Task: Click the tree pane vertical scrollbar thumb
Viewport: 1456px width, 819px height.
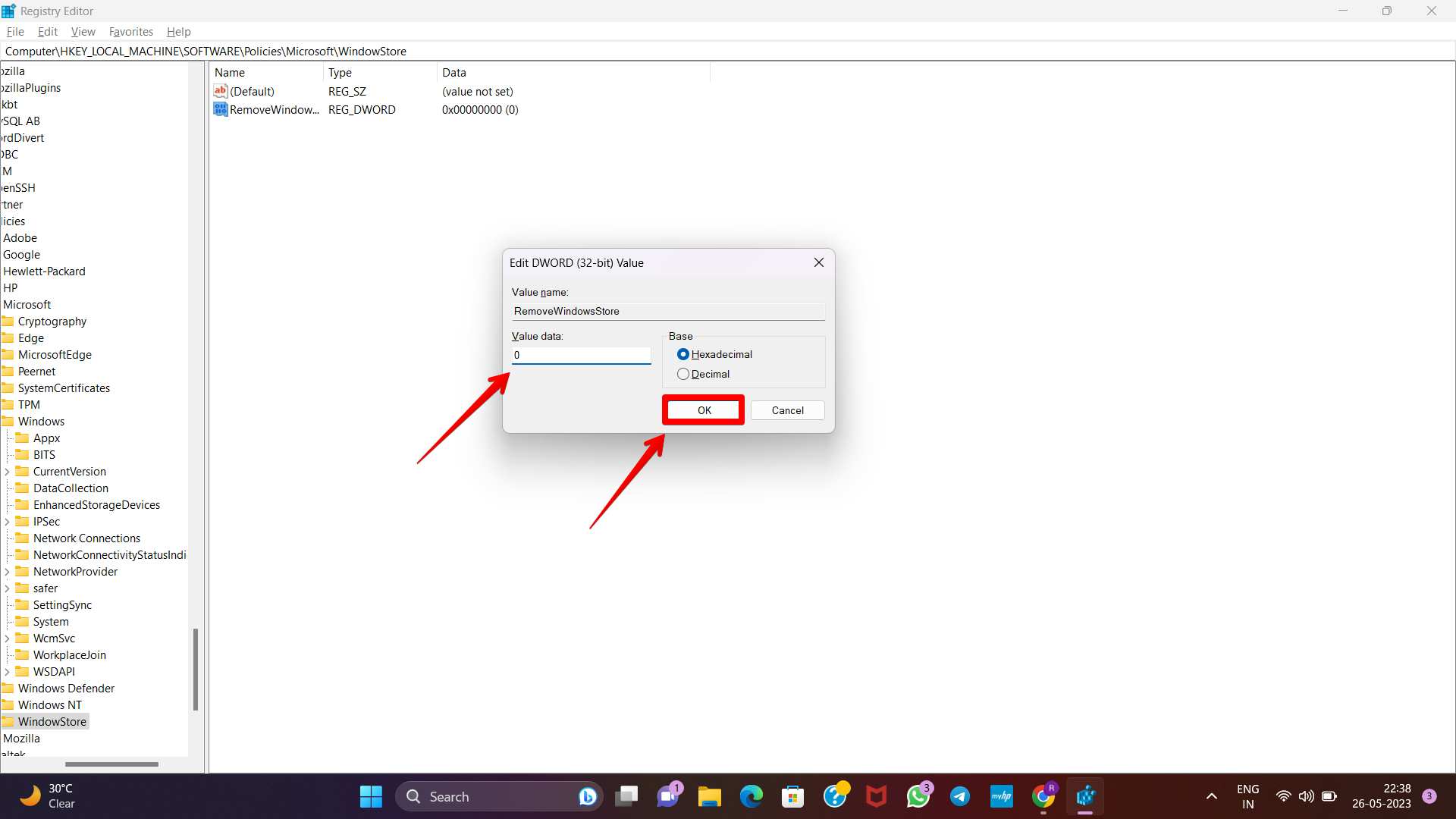Action: [196, 670]
